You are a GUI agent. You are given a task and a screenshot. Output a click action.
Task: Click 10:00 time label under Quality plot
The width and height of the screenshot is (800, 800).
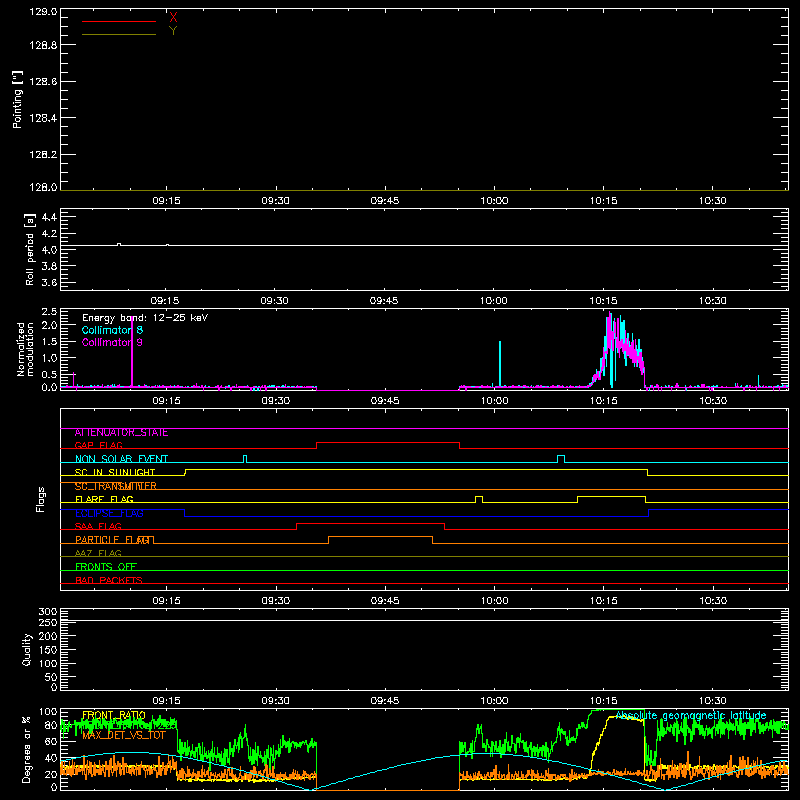coord(494,701)
